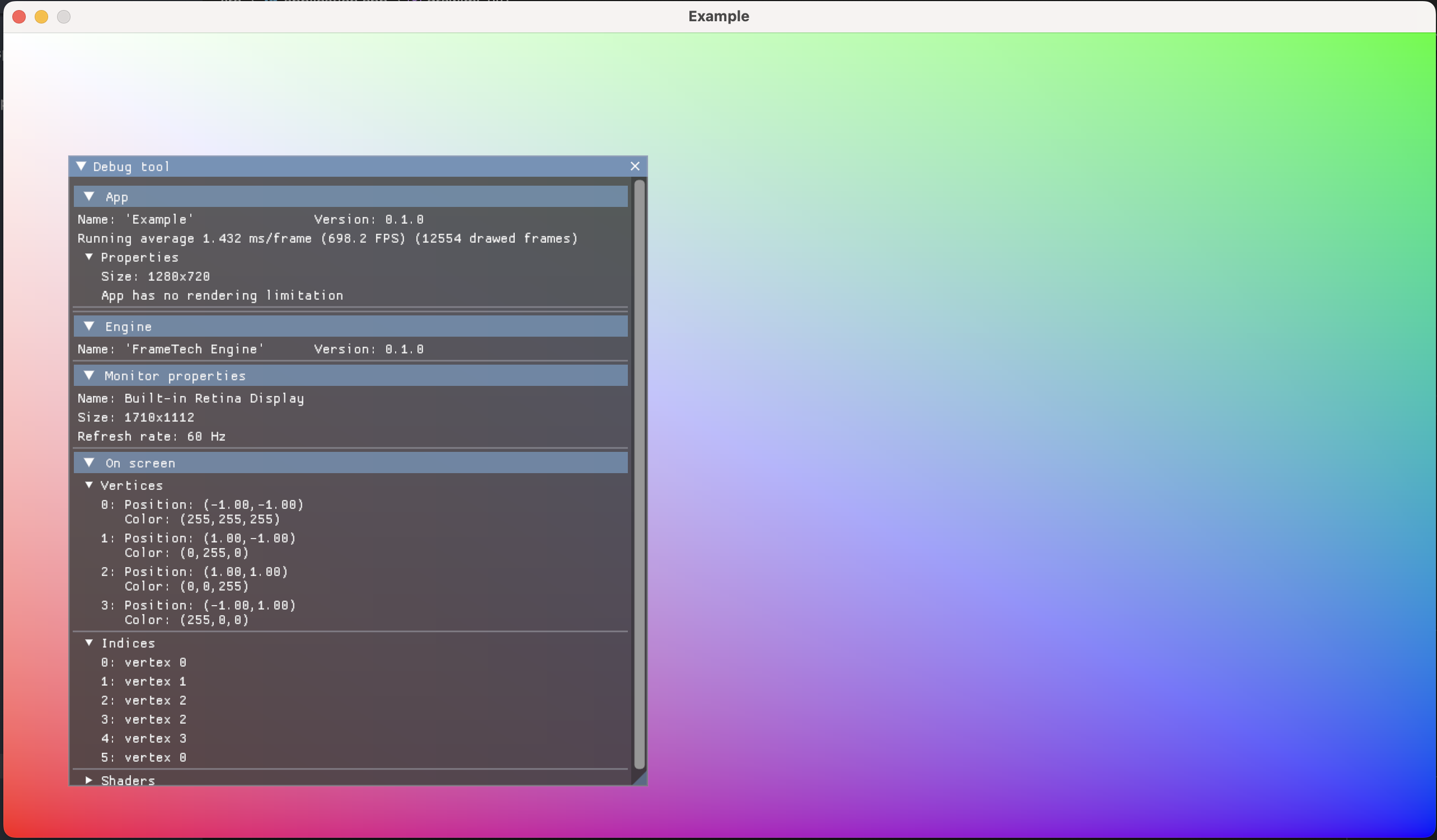
Task: Click the Refresh rate 60 Hz line
Action: point(152,437)
